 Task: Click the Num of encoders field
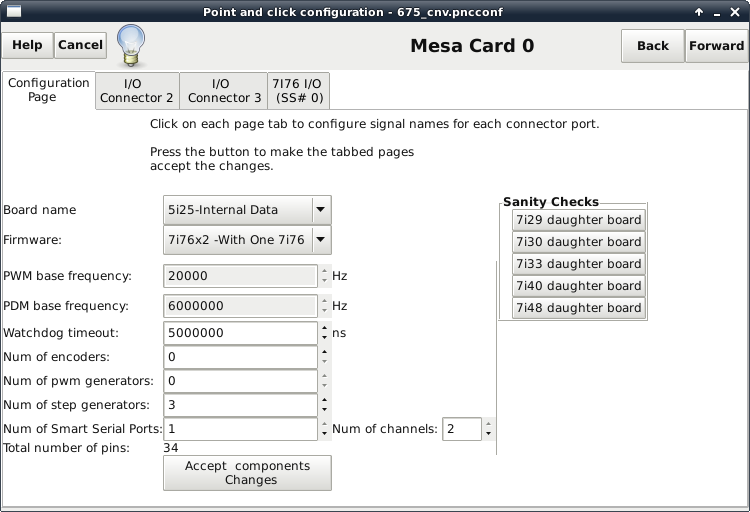click(x=240, y=357)
